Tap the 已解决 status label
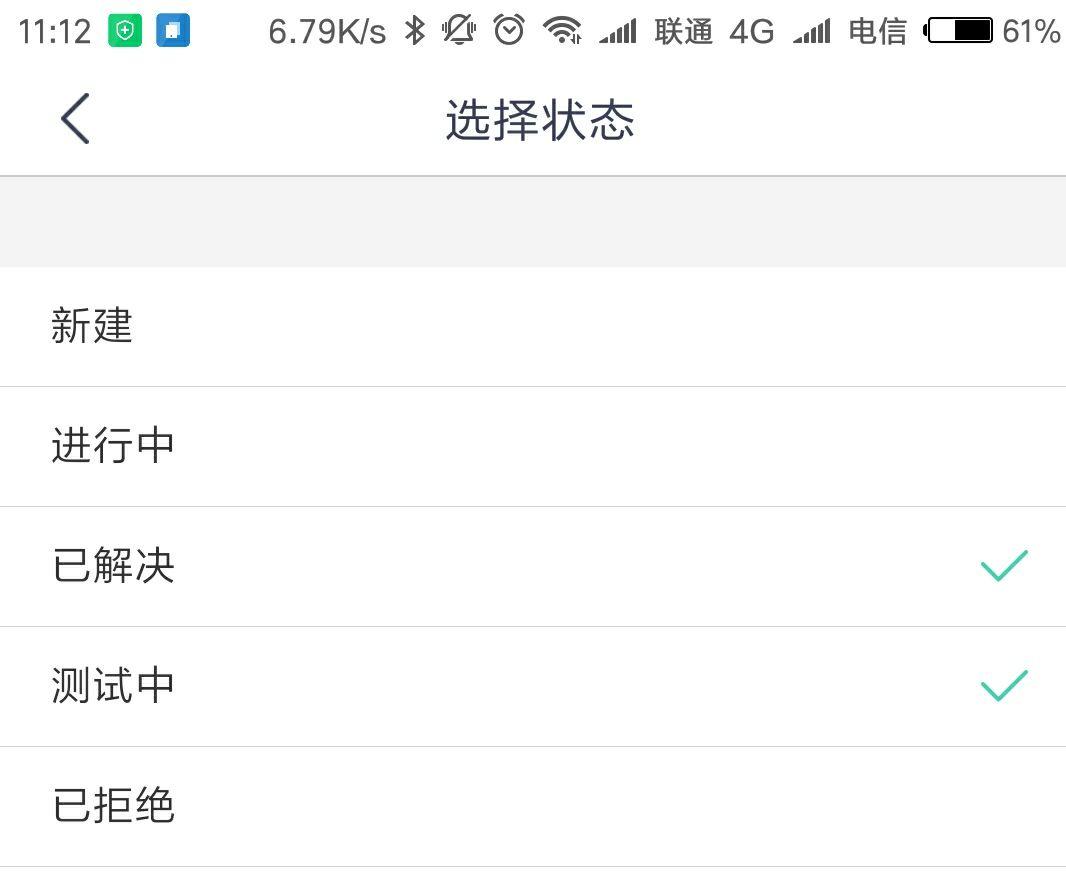 point(114,565)
